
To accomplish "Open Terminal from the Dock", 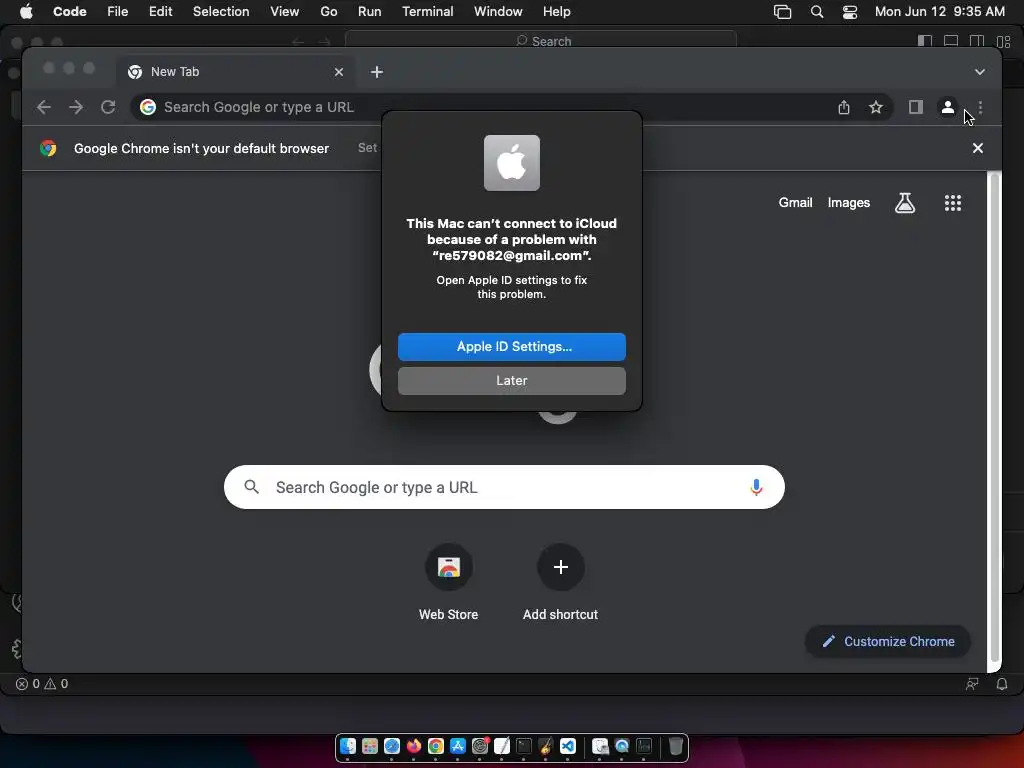I will 524,746.
